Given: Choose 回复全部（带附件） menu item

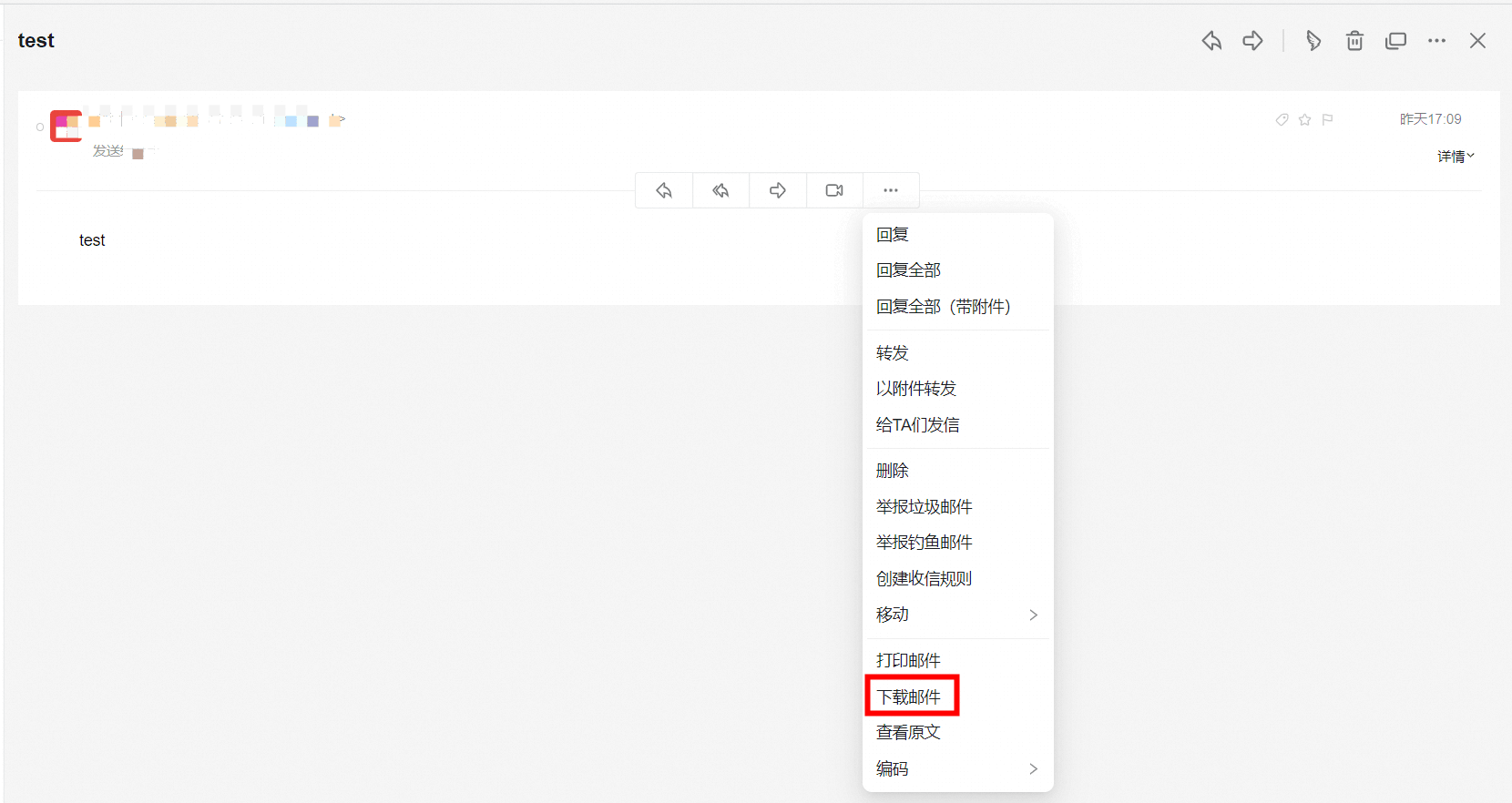Looking at the screenshot, I should click(x=958, y=307).
